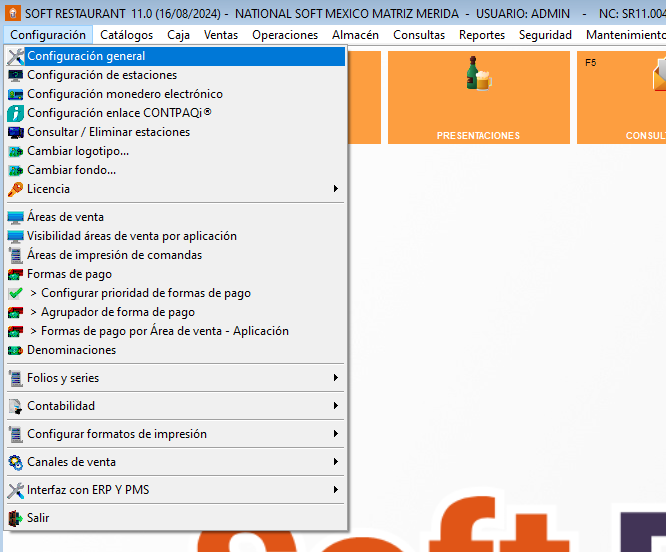This screenshot has width=666, height=552.
Task: Click the green checkmark icon for payment priority
Action: pyautogui.click(x=16, y=293)
